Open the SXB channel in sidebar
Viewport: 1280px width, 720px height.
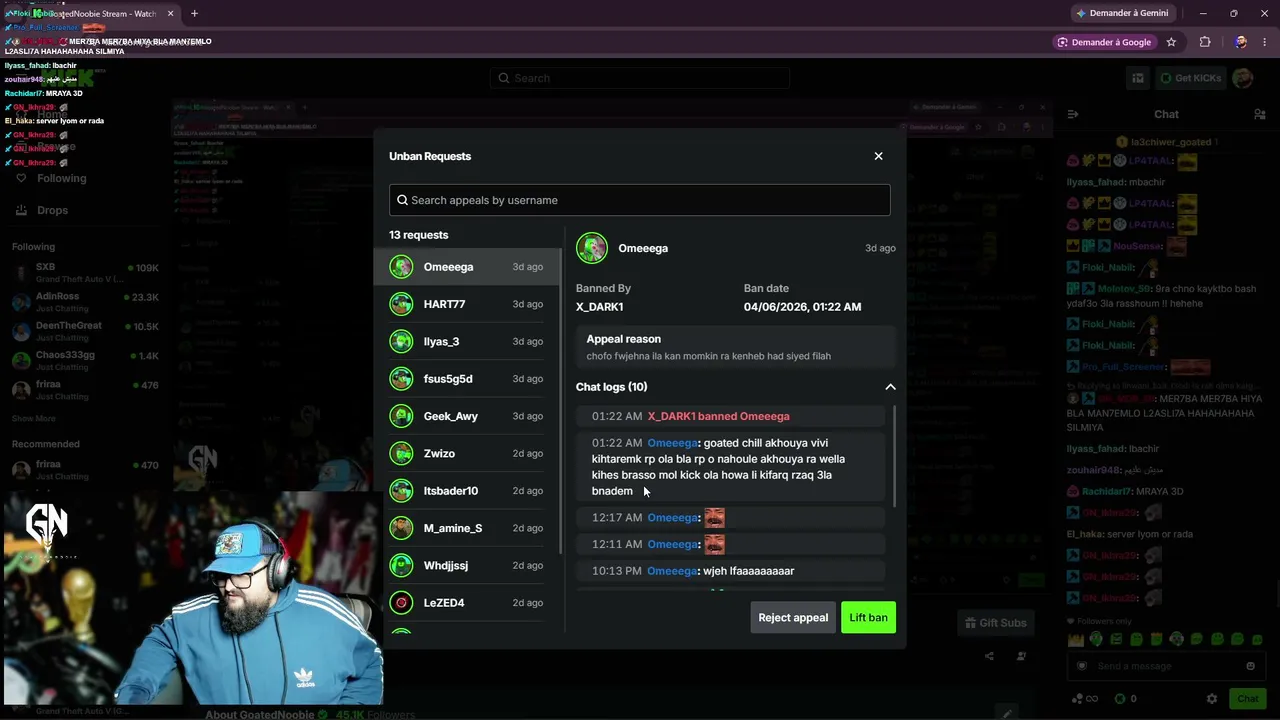[85, 272]
